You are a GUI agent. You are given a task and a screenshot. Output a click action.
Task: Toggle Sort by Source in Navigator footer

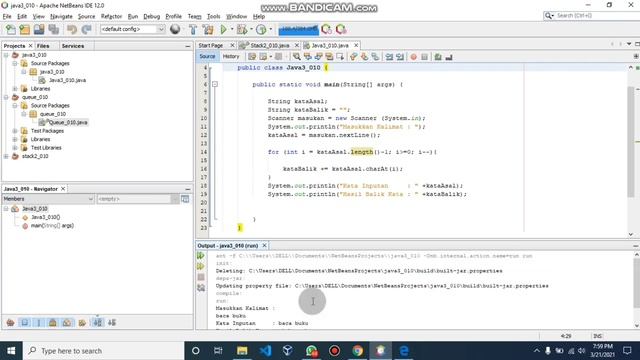click(x=112, y=322)
